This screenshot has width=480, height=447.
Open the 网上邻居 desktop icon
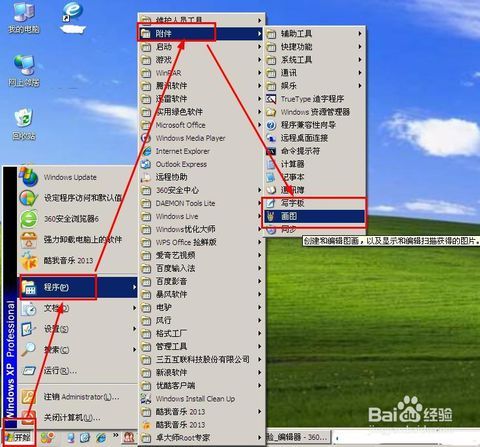pos(24,71)
